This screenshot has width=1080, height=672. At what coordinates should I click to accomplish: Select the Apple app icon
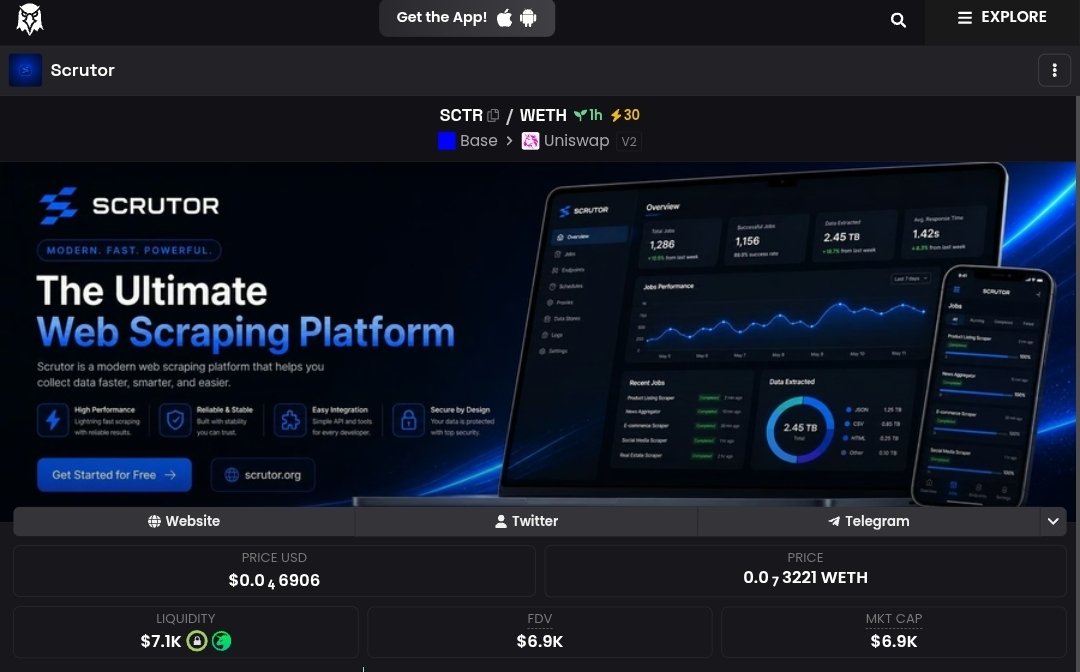[x=505, y=18]
